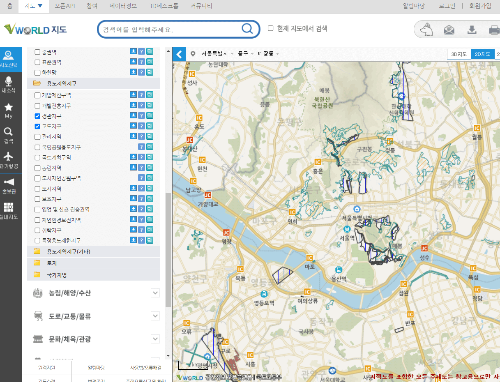This screenshot has height=382, width=500.
Task: Click the 알림마당 link
Action: 413,6
